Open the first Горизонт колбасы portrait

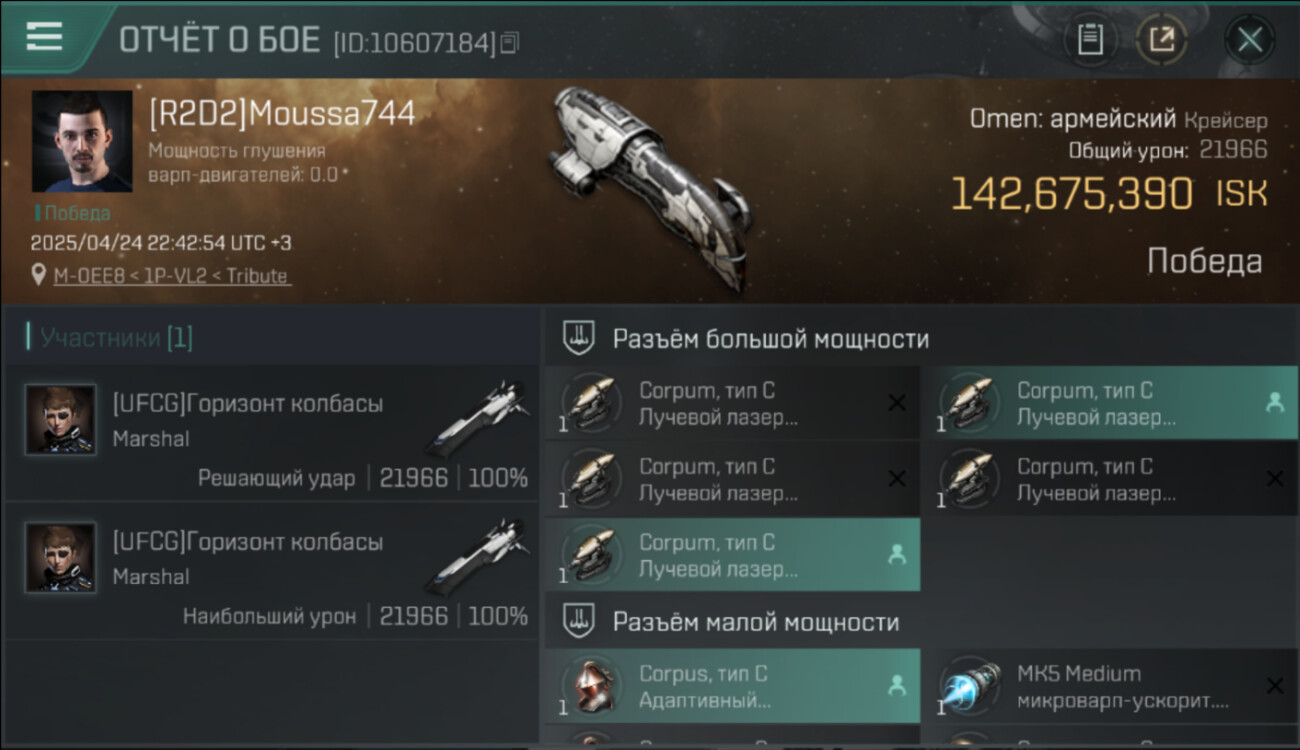(61, 420)
